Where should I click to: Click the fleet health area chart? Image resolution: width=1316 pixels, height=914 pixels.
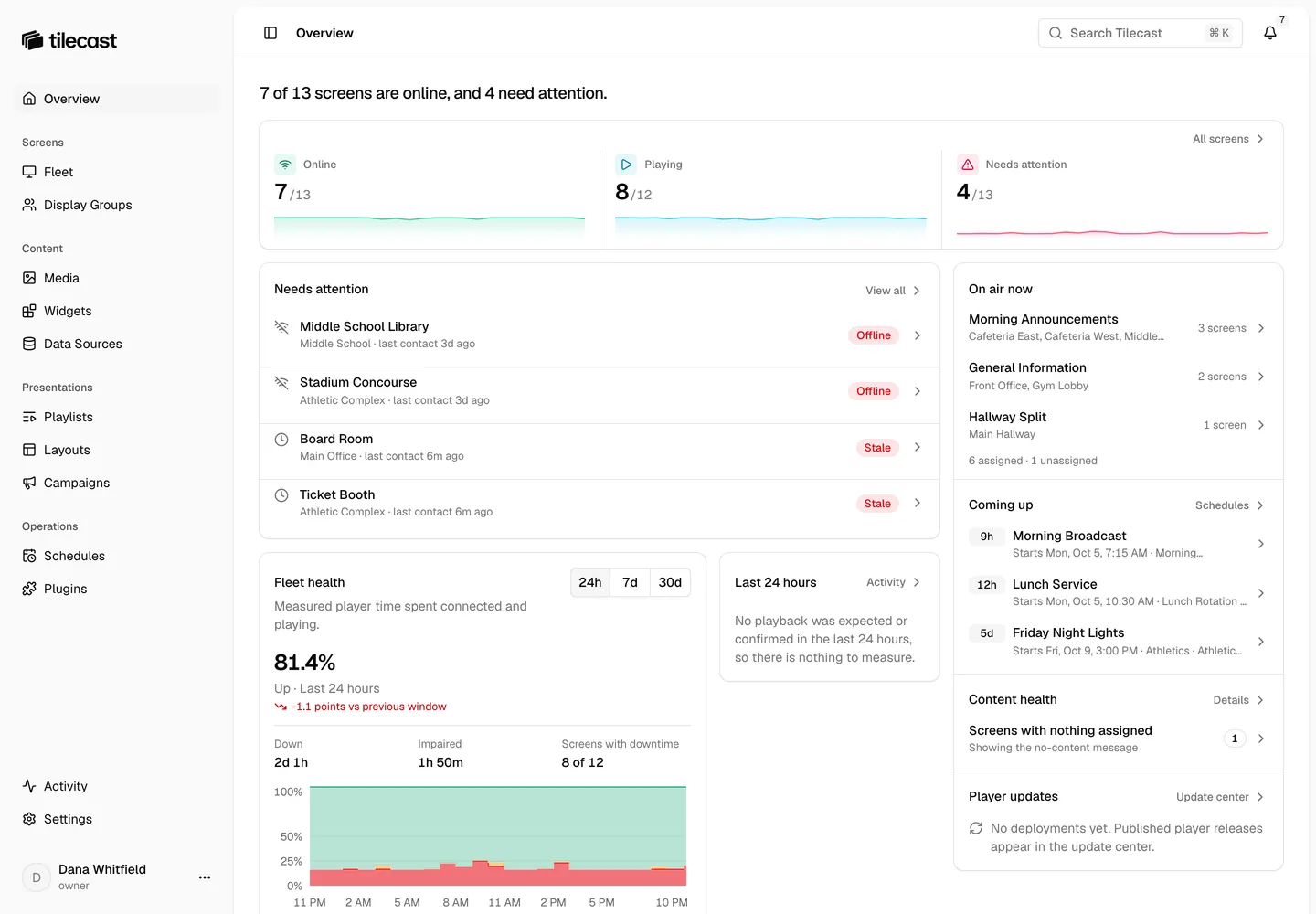click(498, 835)
